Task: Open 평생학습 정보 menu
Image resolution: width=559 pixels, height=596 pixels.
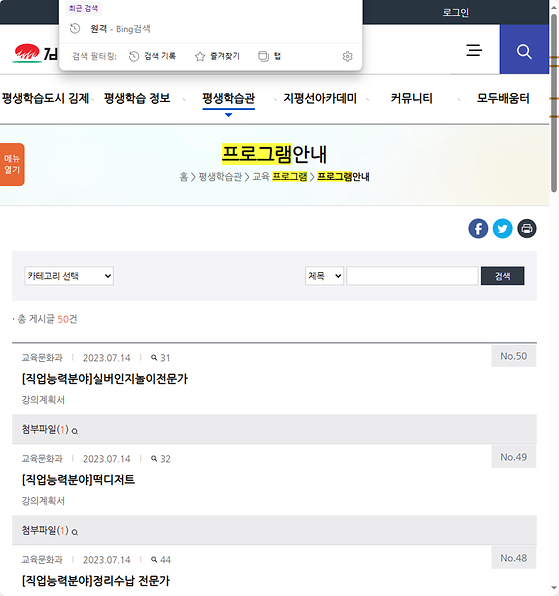Action: (x=137, y=98)
